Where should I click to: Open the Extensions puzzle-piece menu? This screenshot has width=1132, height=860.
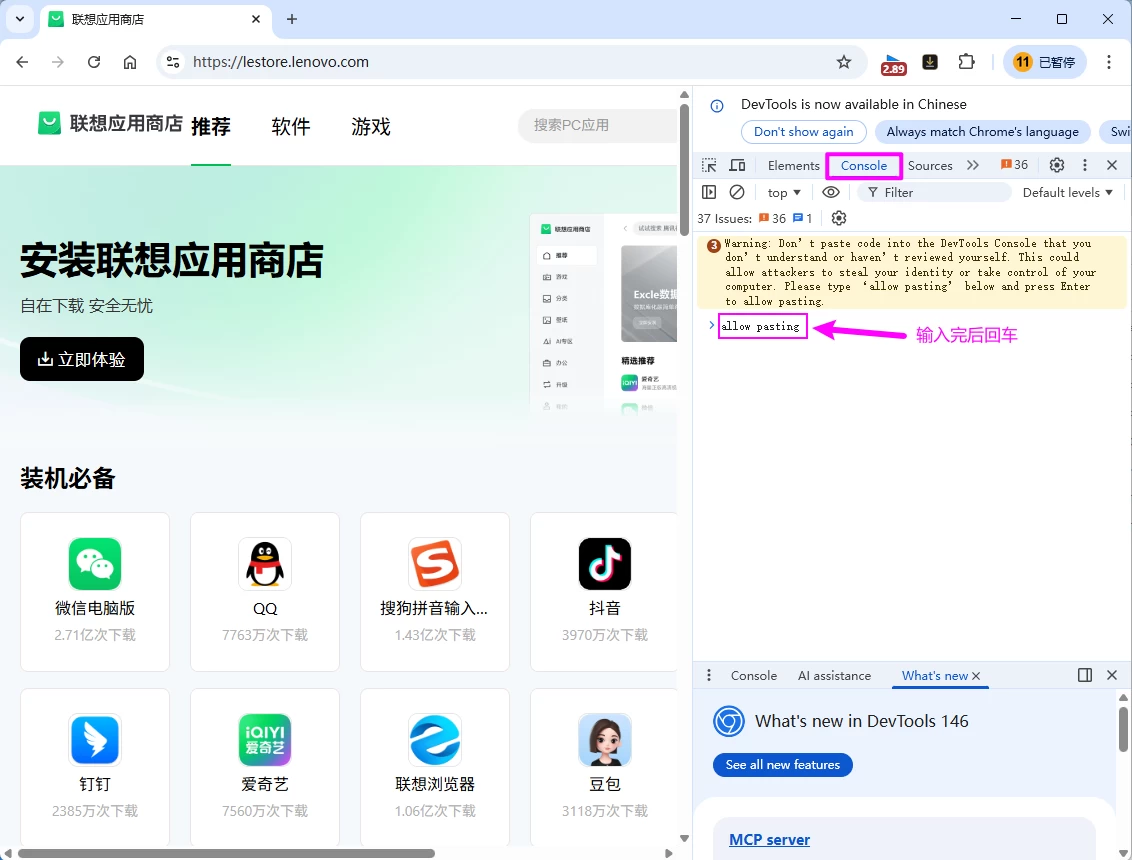[966, 62]
